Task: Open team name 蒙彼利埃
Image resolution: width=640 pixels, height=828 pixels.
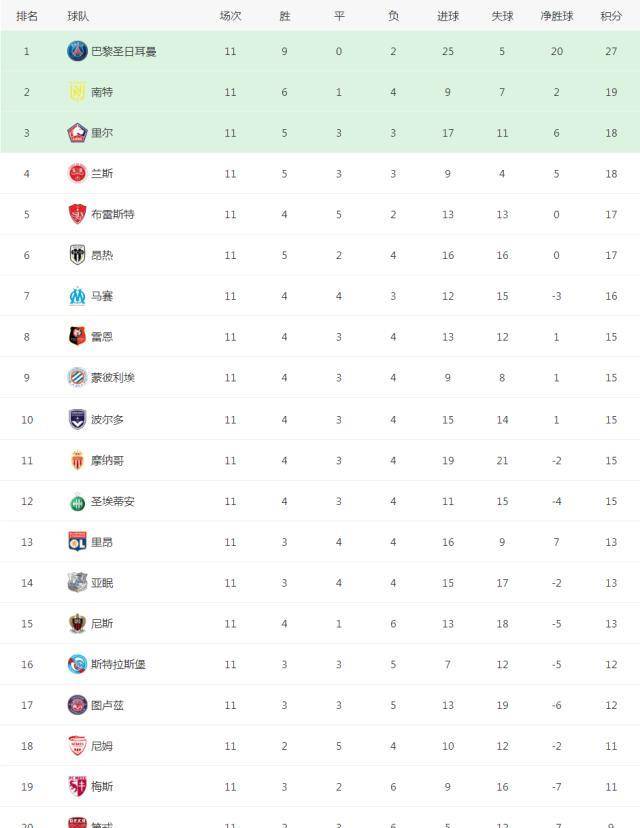Action: point(112,378)
